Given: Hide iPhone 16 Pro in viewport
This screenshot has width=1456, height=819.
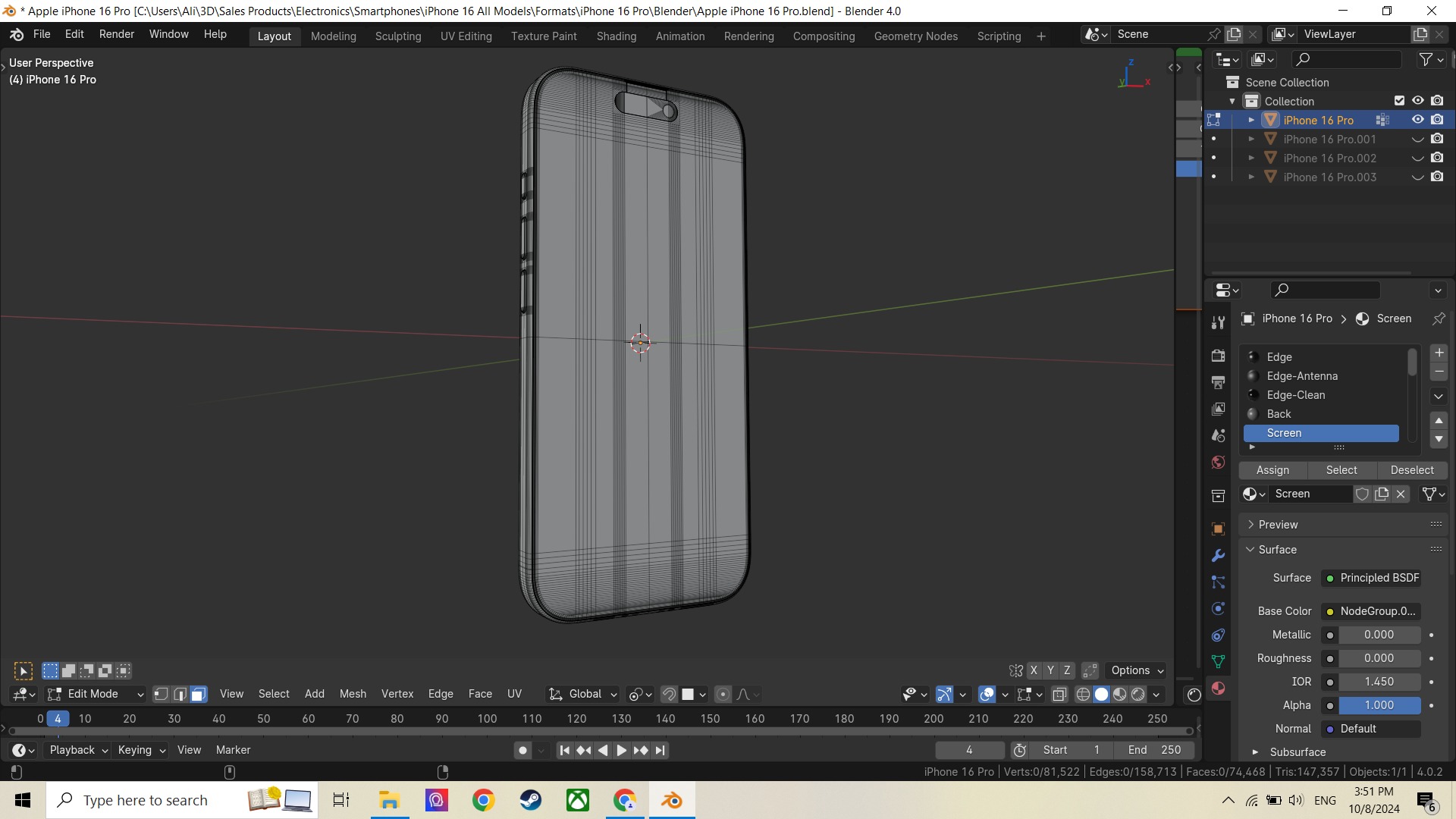Looking at the screenshot, I should pos(1417,120).
